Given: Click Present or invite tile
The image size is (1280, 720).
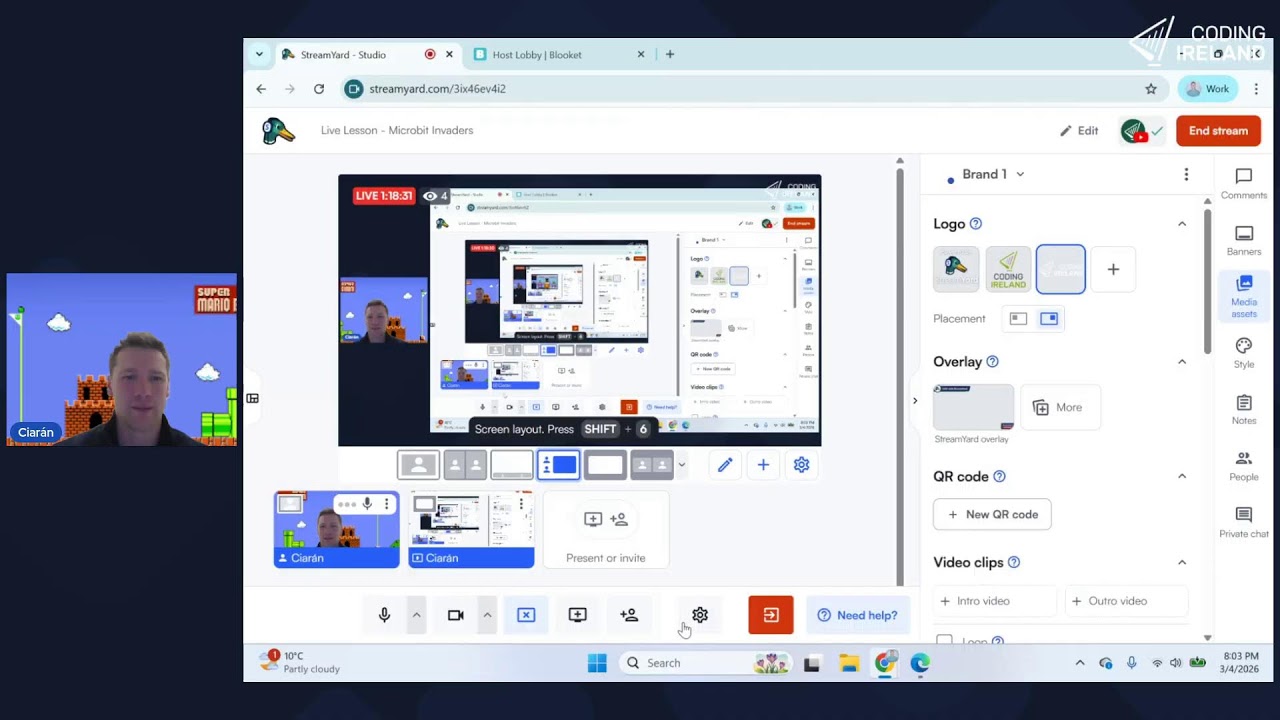Looking at the screenshot, I should tap(605, 530).
